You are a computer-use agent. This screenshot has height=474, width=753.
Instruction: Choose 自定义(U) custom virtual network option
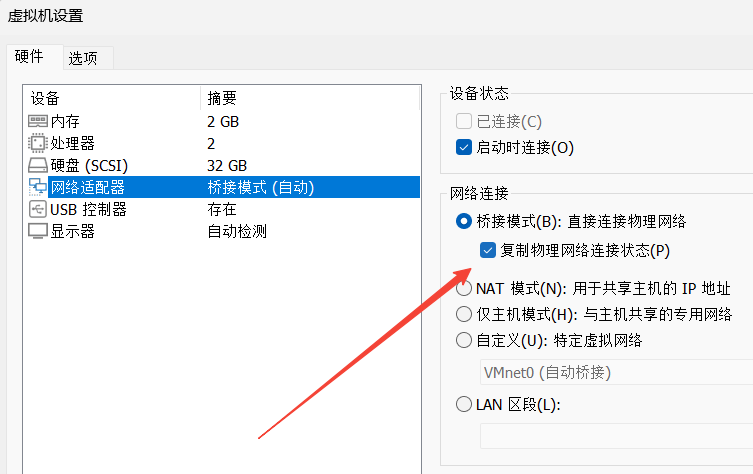pos(463,340)
